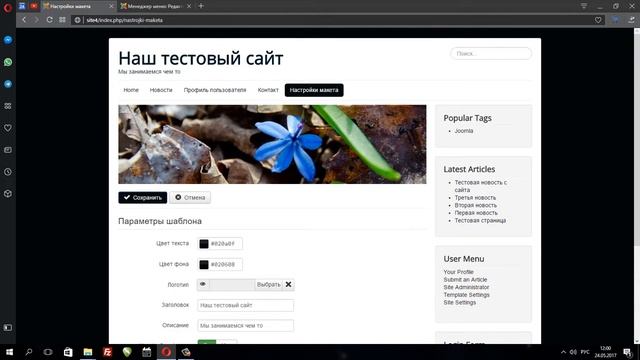
Task: Open Bookmarks heart icon in sidebar
Action: point(8,128)
